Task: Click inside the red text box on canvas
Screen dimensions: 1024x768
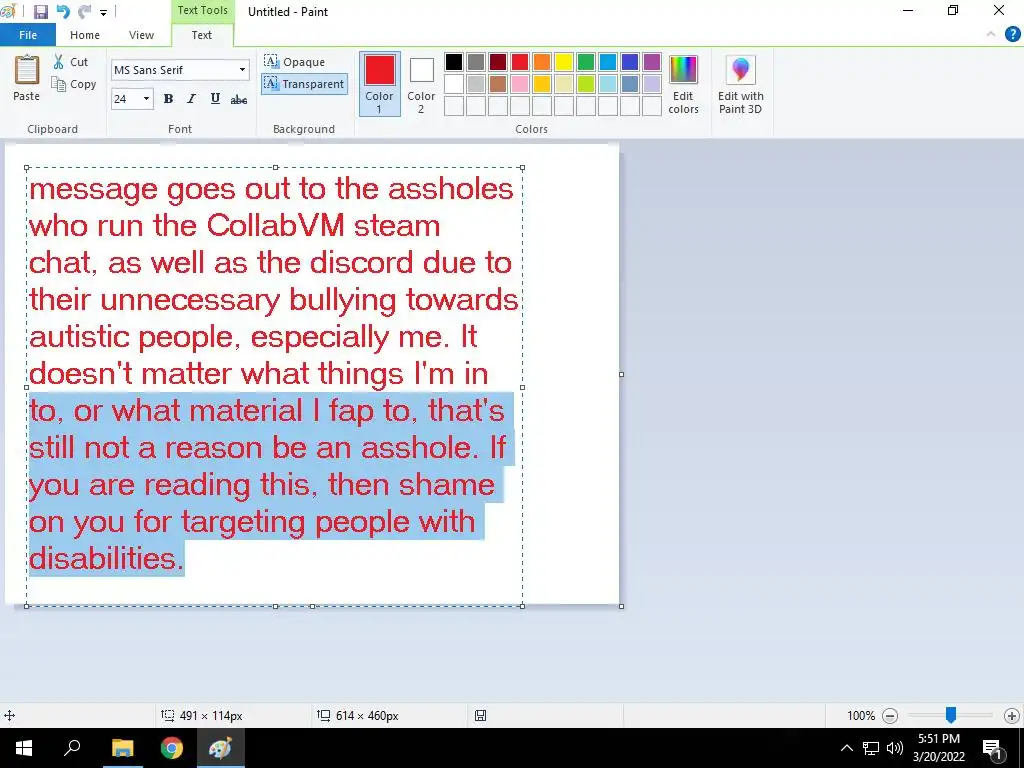Action: [x=274, y=387]
